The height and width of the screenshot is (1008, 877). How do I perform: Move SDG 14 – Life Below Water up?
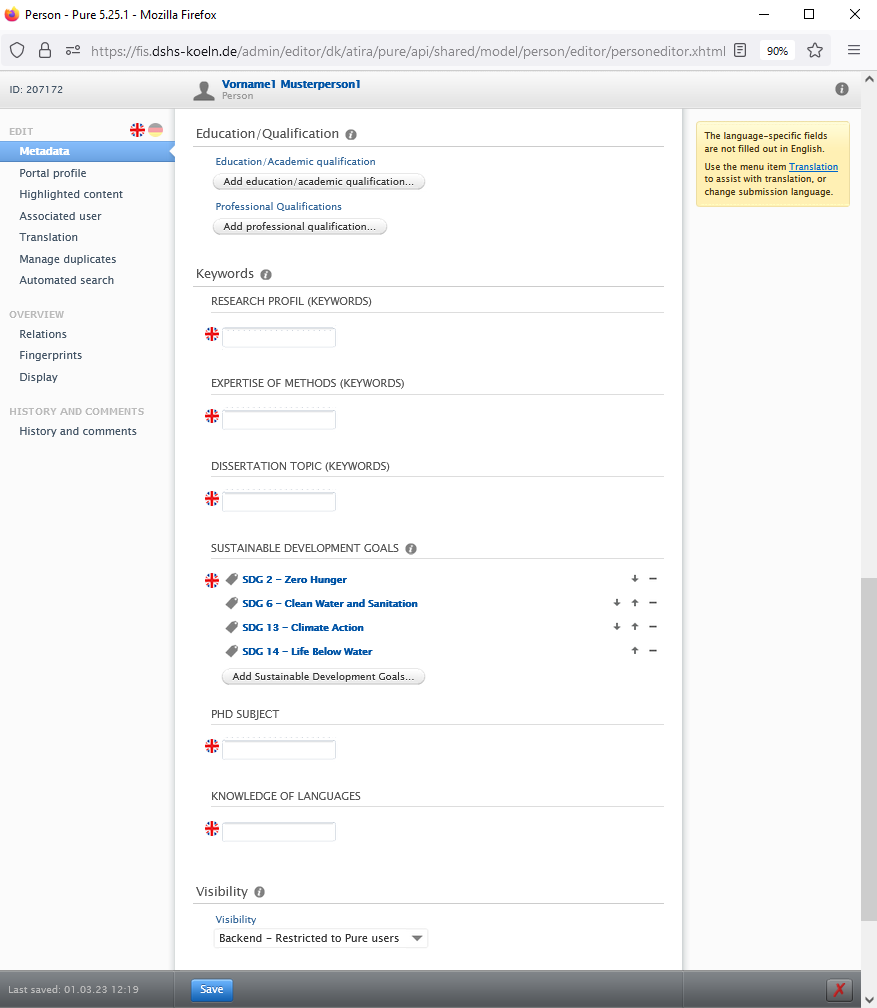coord(635,651)
